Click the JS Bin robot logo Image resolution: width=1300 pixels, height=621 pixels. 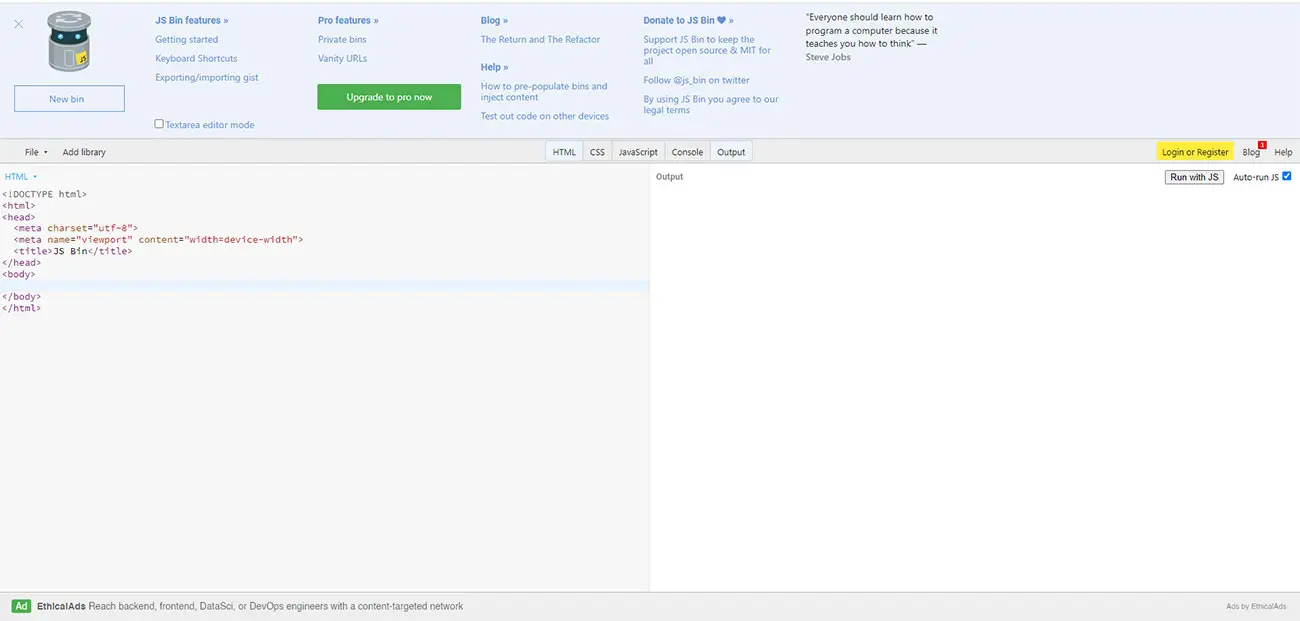click(69, 42)
